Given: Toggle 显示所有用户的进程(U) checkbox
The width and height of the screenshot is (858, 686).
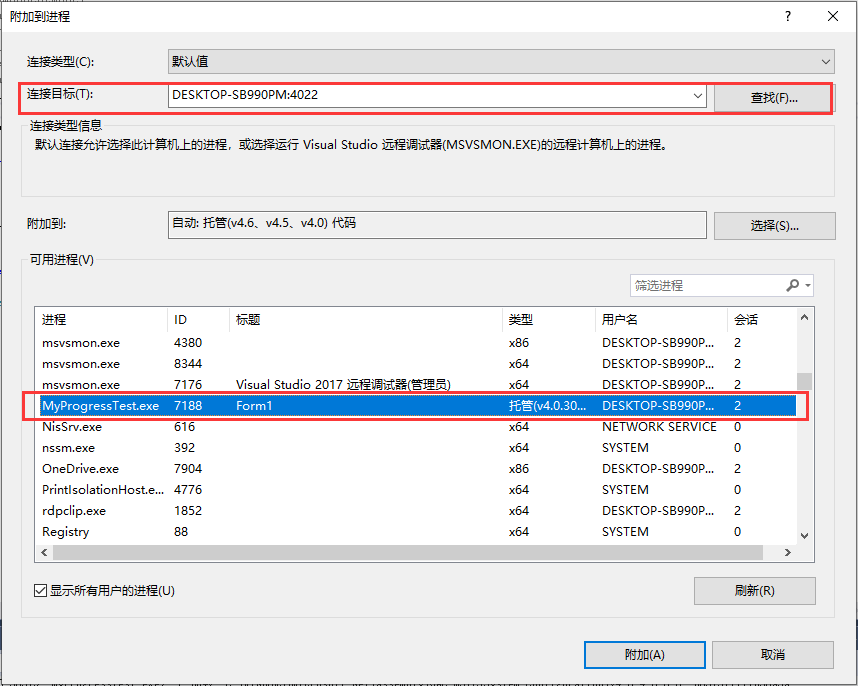Looking at the screenshot, I should [40, 591].
